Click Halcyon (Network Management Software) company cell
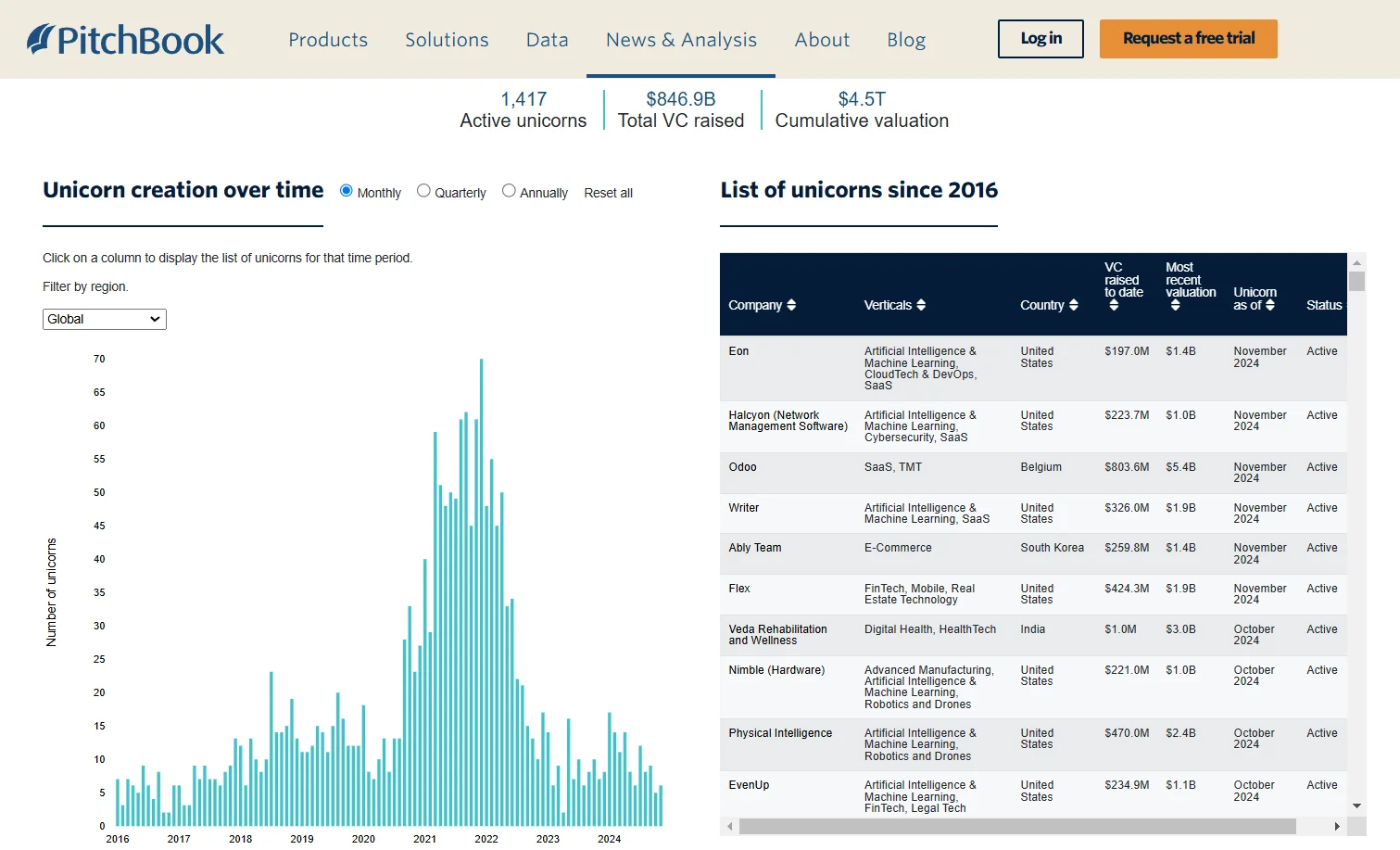 click(x=788, y=421)
